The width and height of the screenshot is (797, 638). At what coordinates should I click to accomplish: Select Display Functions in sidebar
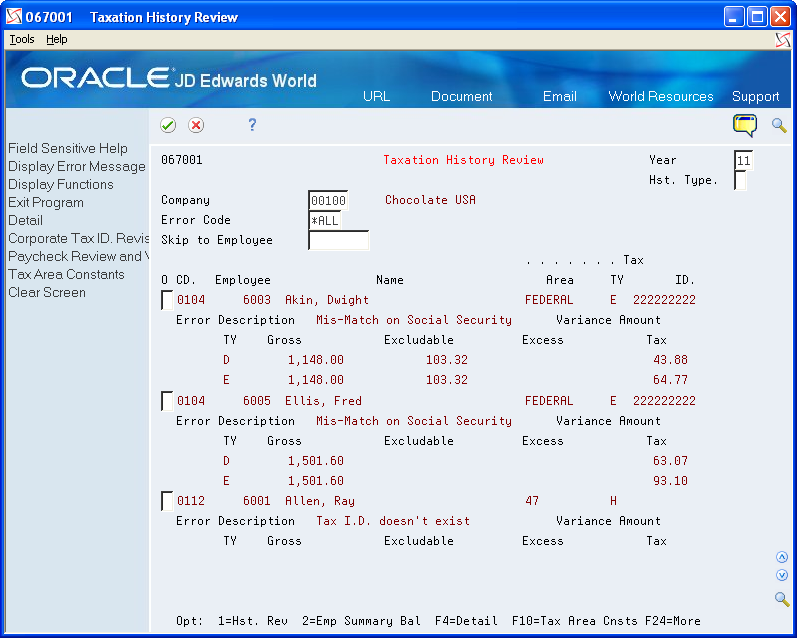point(60,184)
